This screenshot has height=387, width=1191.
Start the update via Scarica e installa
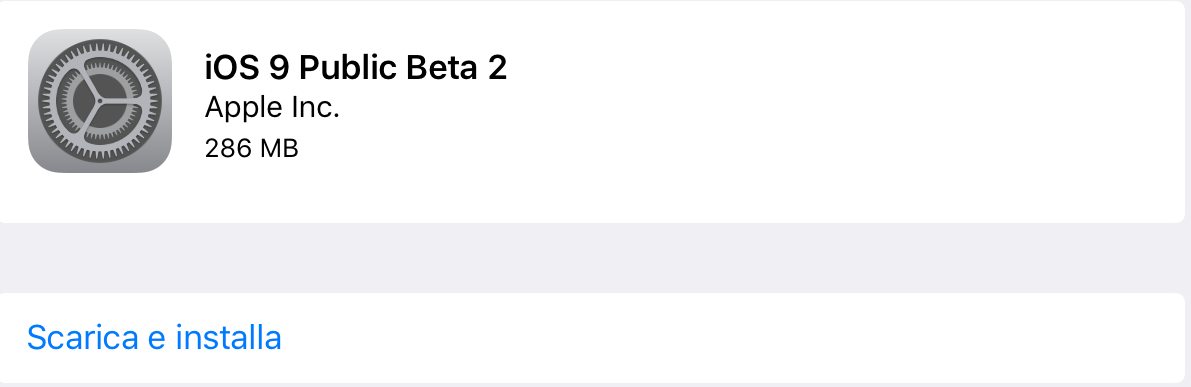click(592, 338)
